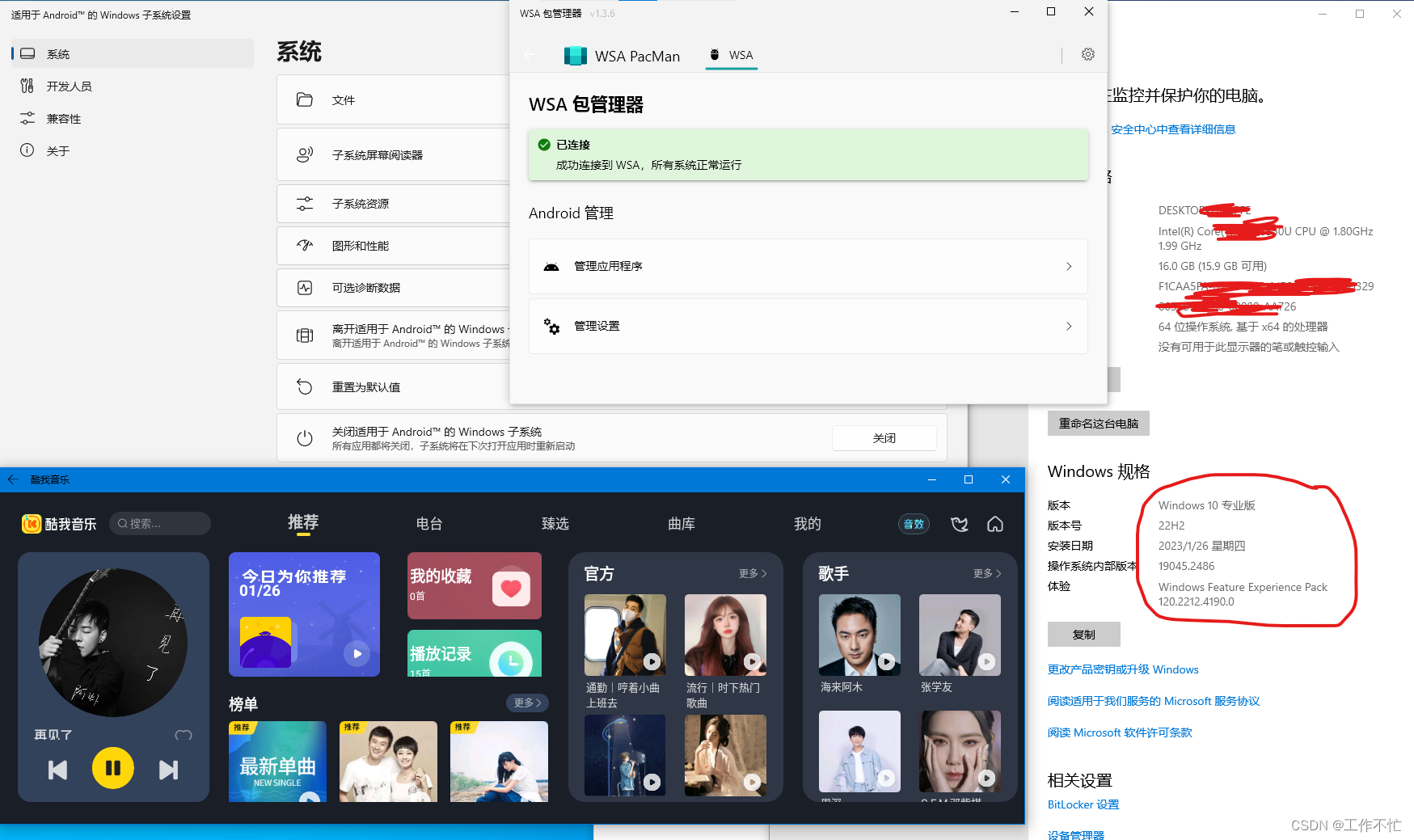Open singer 张学友

[960, 635]
